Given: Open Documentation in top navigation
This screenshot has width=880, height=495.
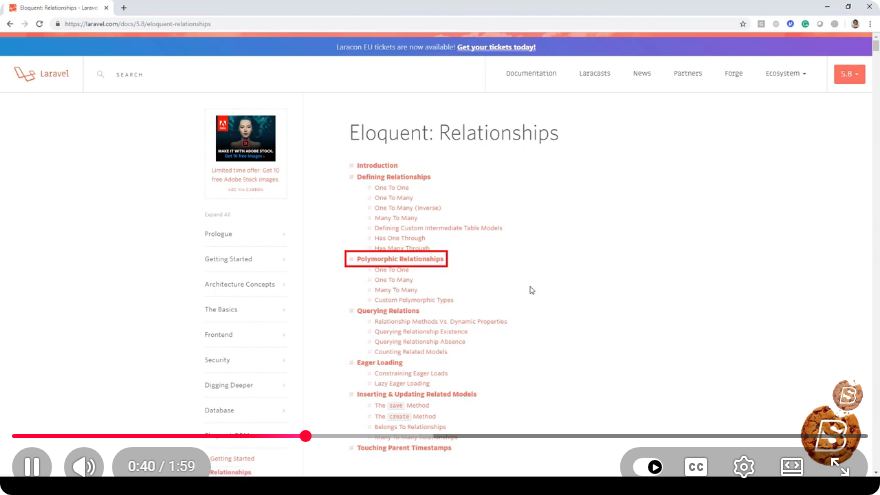Looking at the screenshot, I should point(531,74).
